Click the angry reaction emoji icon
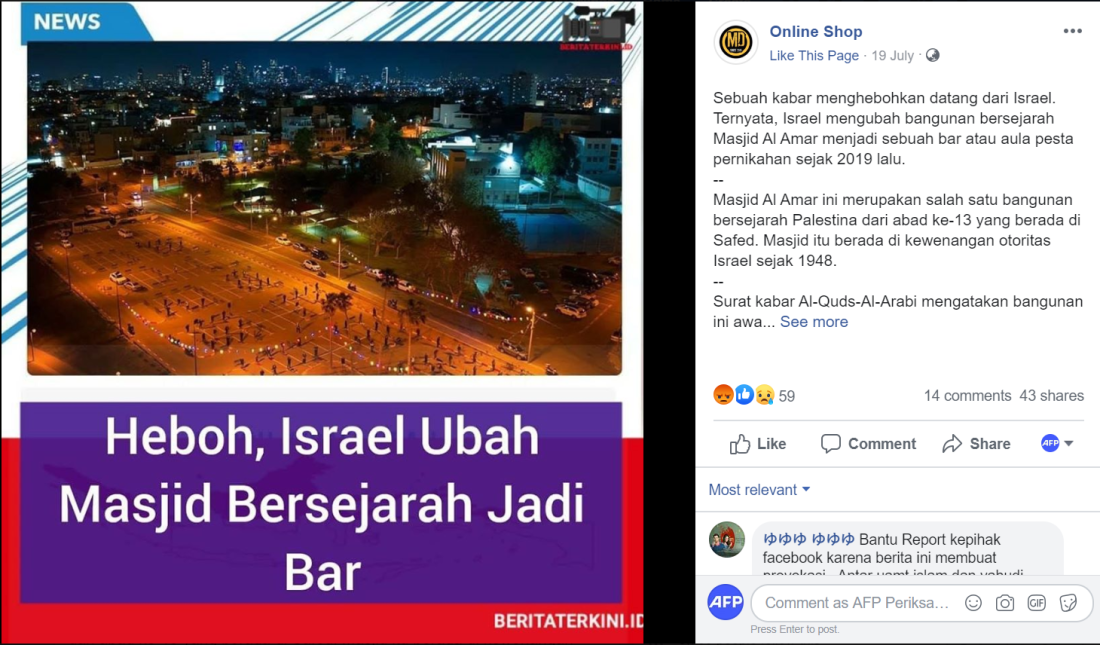This screenshot has width=1100, height=645. point(723,395)
